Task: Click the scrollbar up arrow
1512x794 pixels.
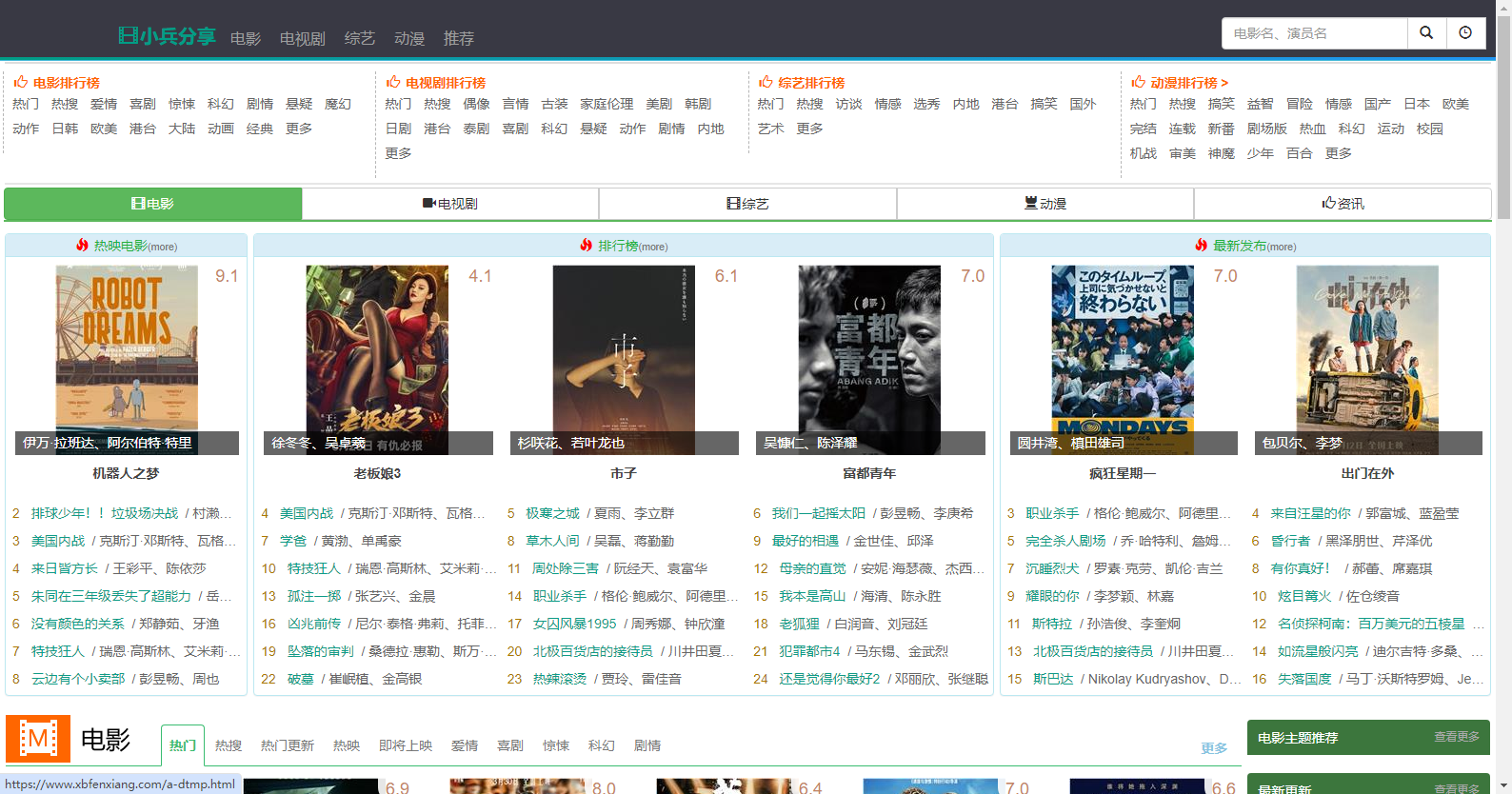Action: coord(1503,7)
